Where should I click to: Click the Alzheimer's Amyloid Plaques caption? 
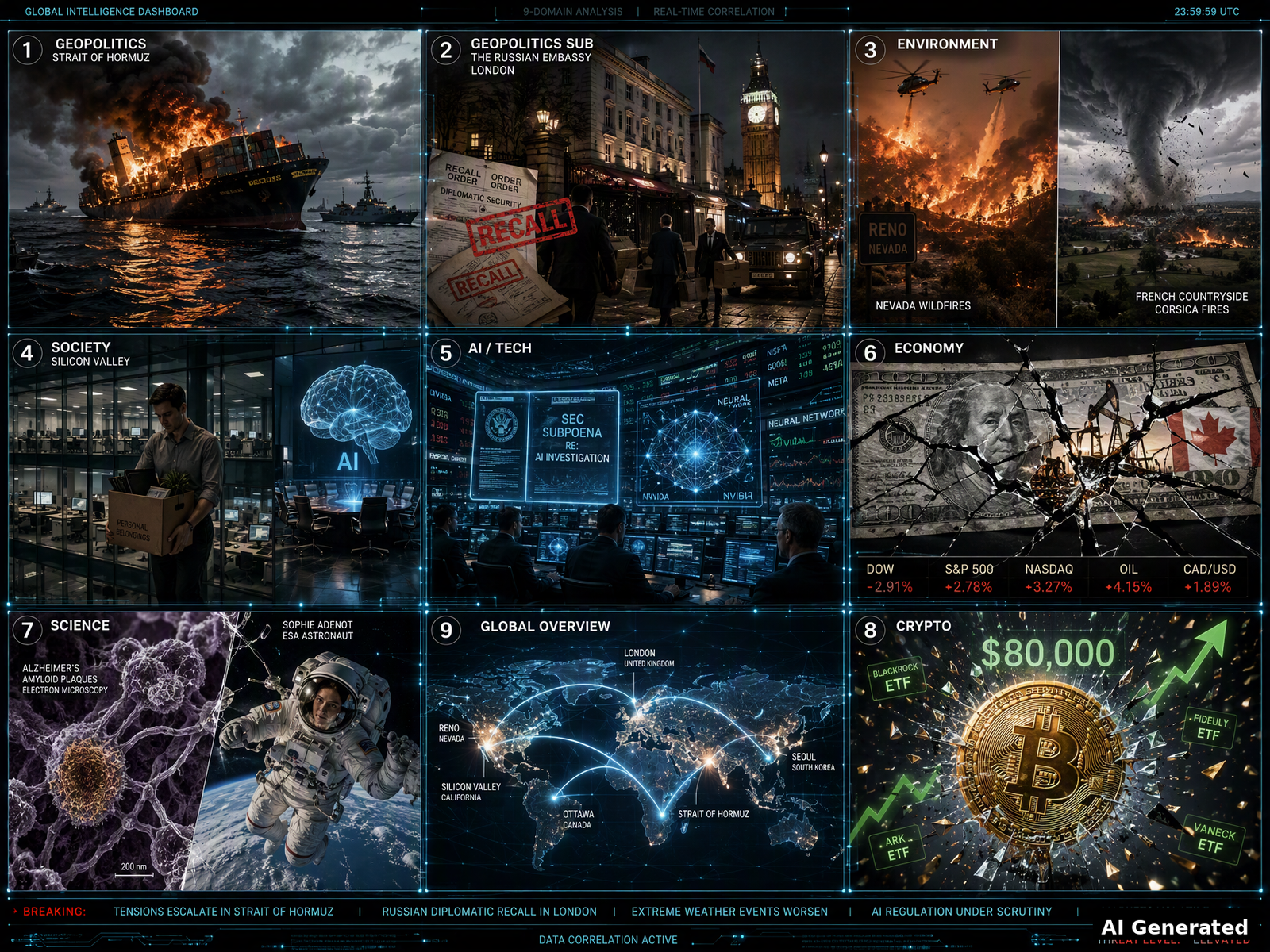pos(65,679)
